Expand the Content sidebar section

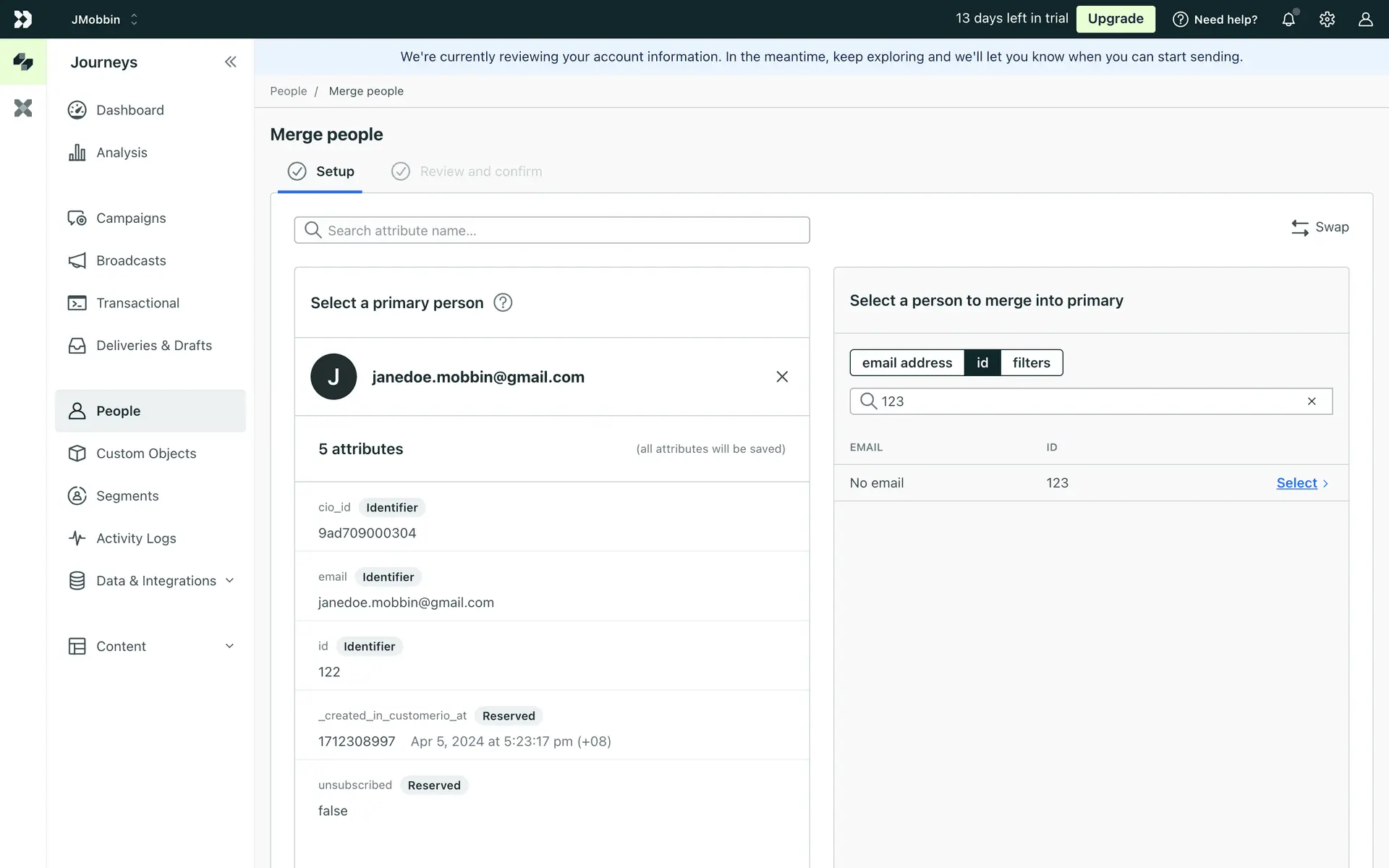[x=152, y=646]
